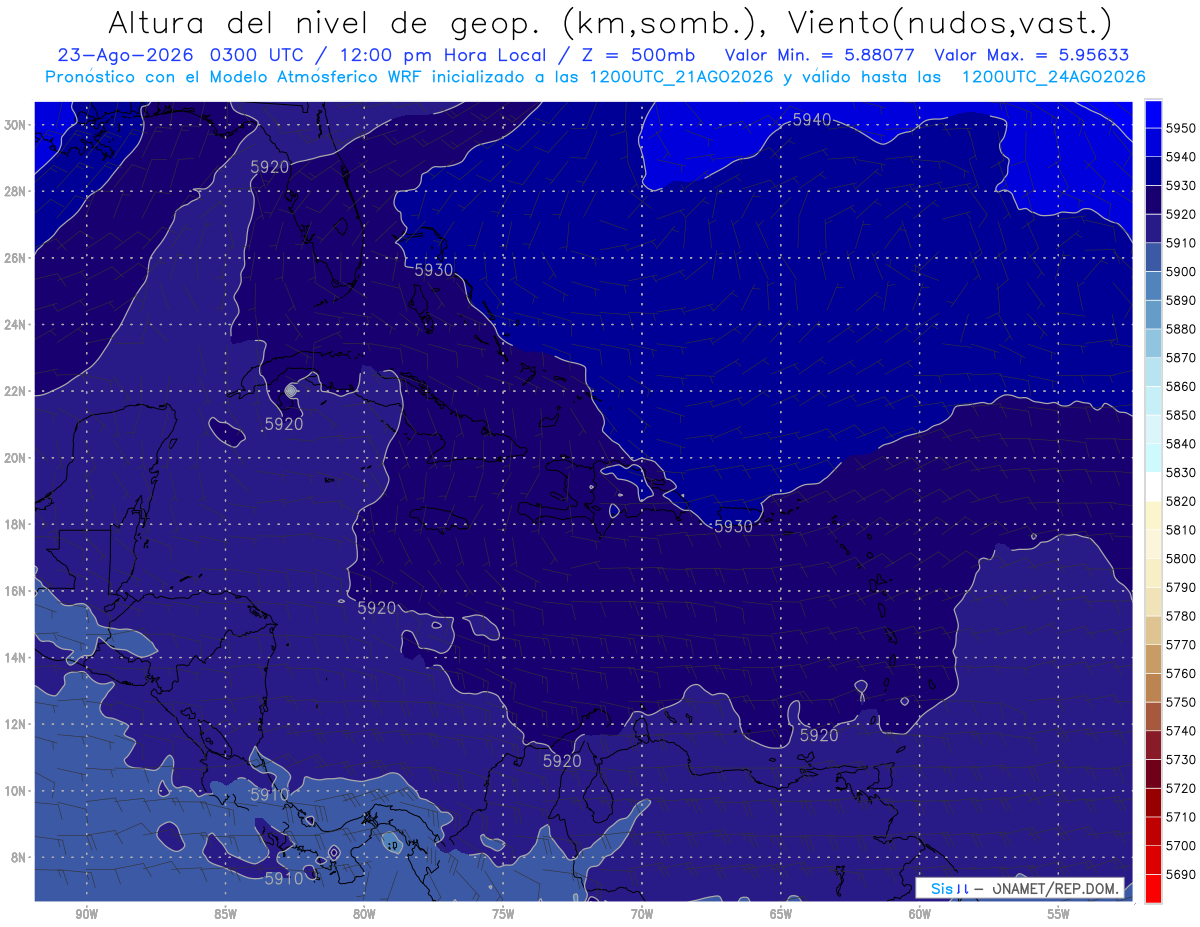The height and width of the screenshot is (927, 1200).
Task: Click the 26N latitude axis label
Action: (x=16, y=258)
